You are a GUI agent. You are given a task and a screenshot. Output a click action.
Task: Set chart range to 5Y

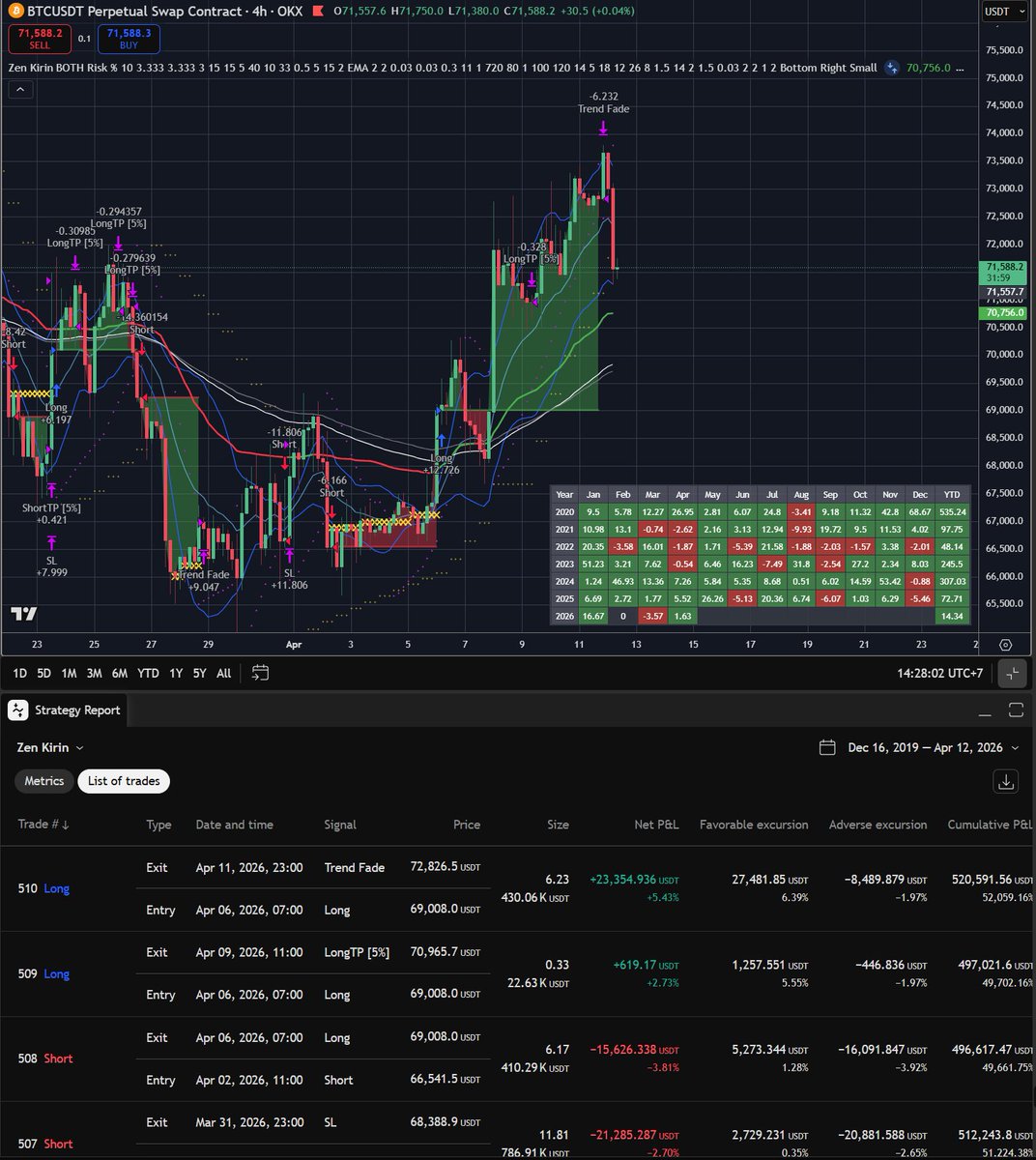tap(199, 673)
